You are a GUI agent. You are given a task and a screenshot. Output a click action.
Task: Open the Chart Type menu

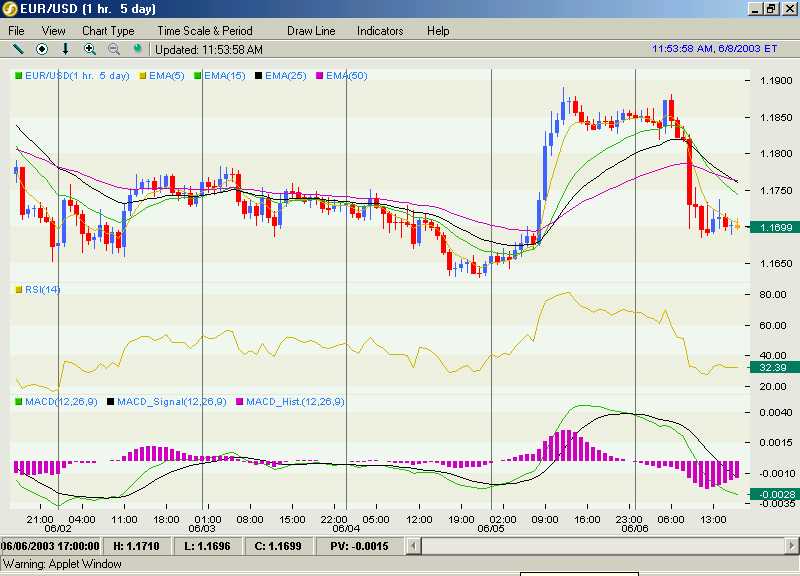[x=108, y=31]
